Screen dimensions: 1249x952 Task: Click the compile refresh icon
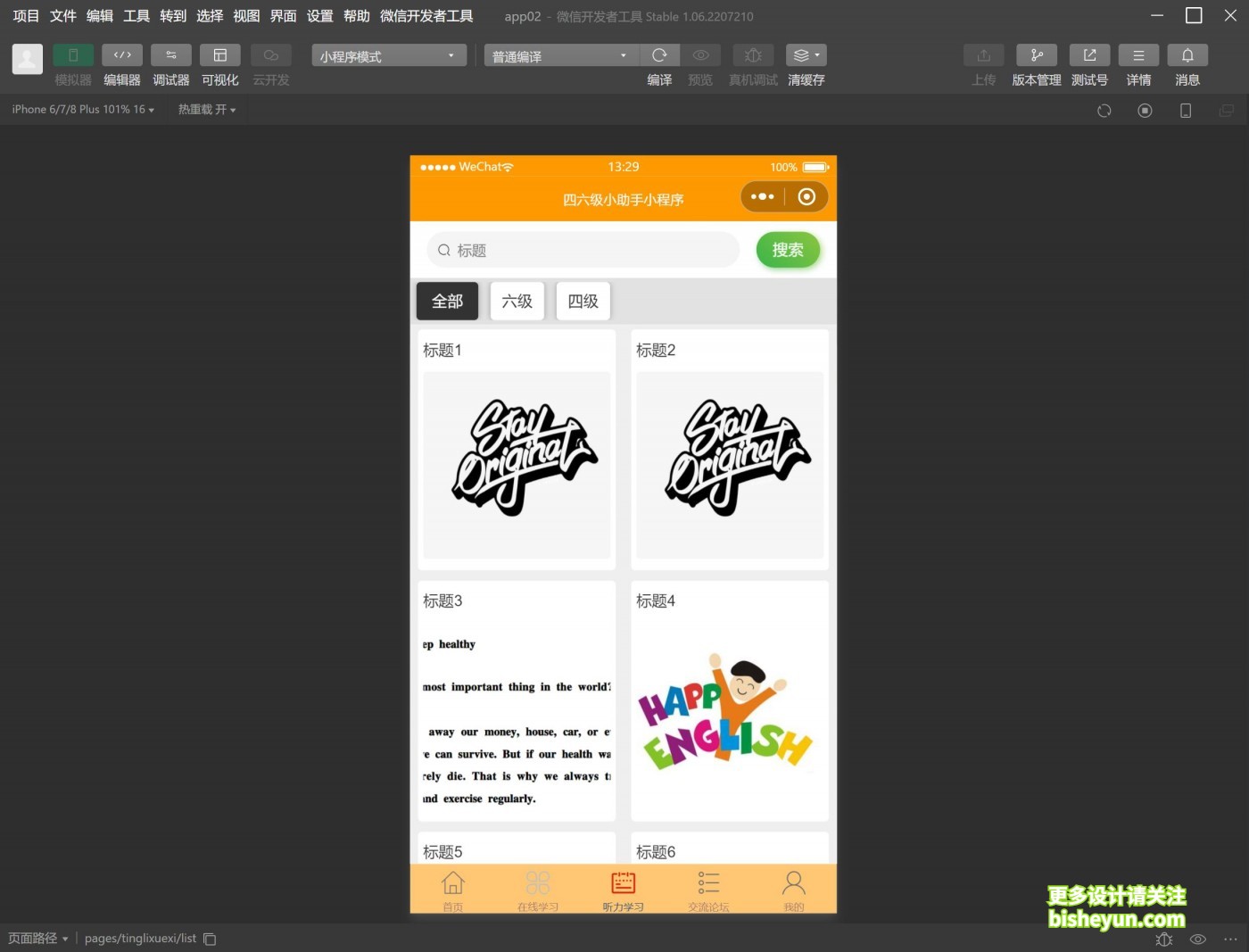click(x=659, y=55)
